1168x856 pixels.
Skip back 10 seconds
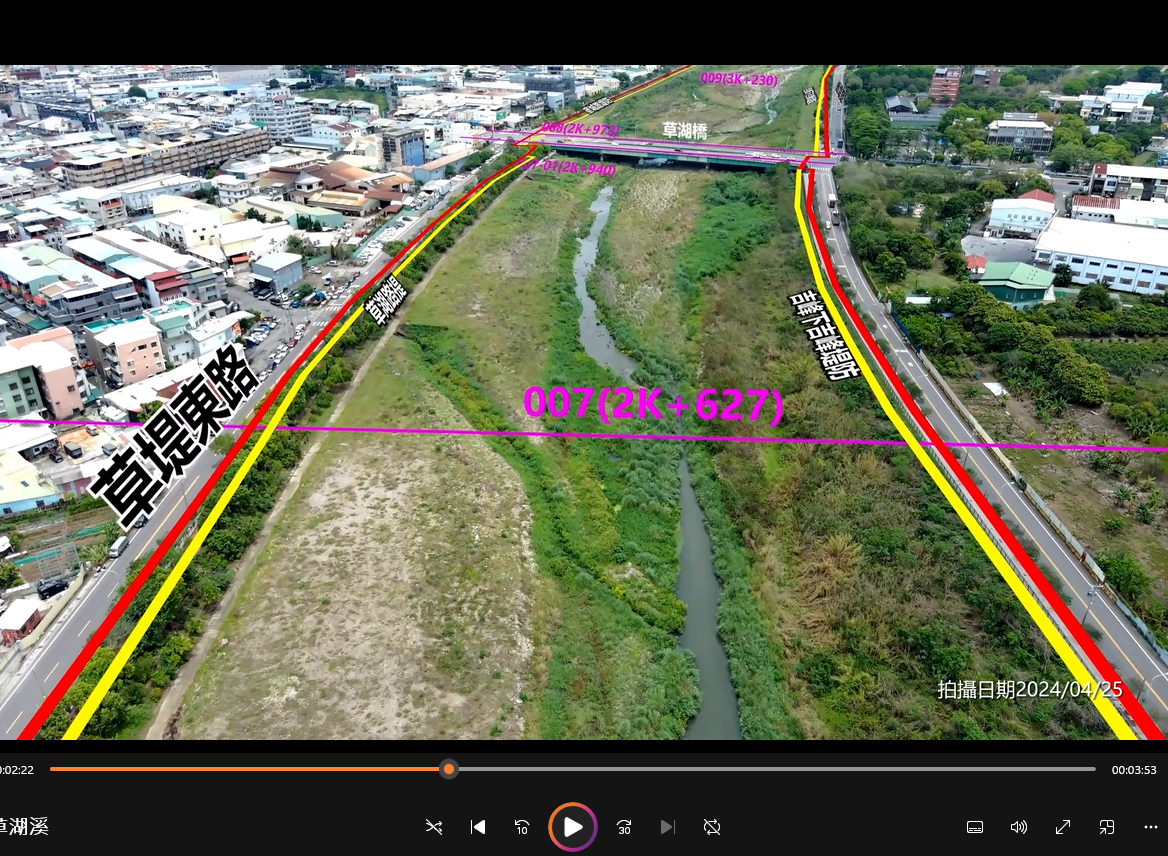click(522, 827)
